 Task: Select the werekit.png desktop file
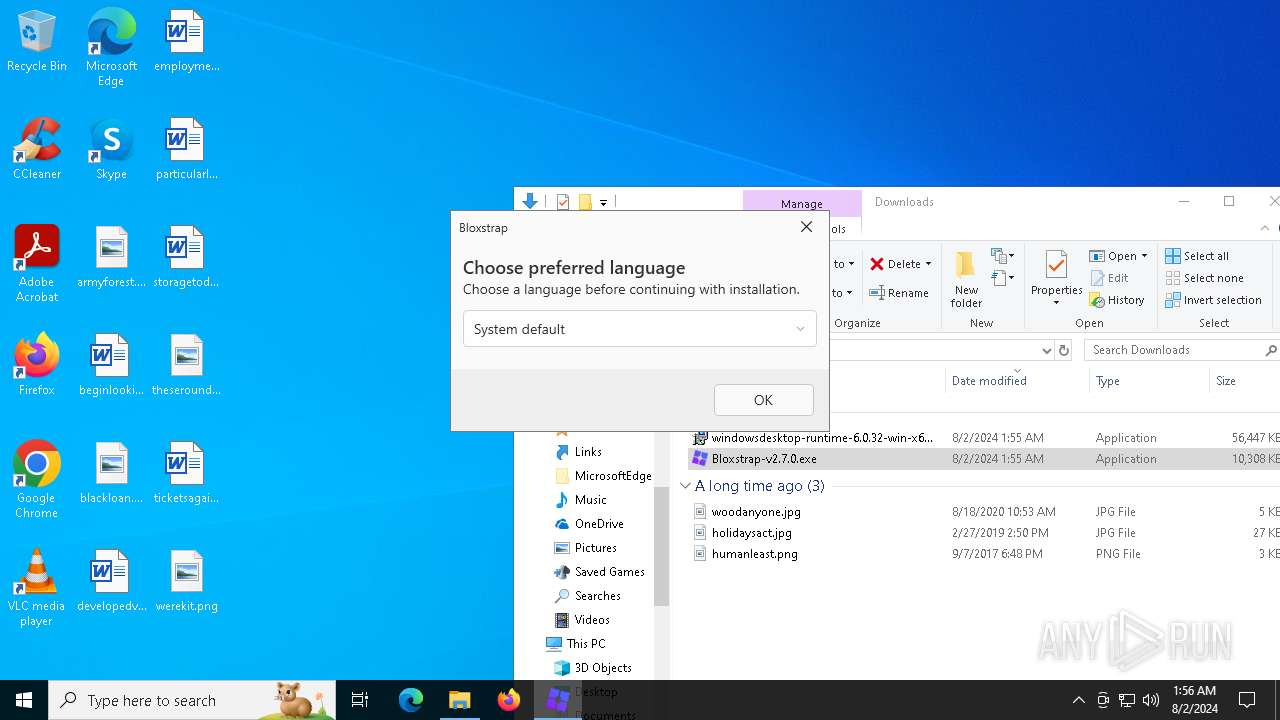click(x=186, y=582)
